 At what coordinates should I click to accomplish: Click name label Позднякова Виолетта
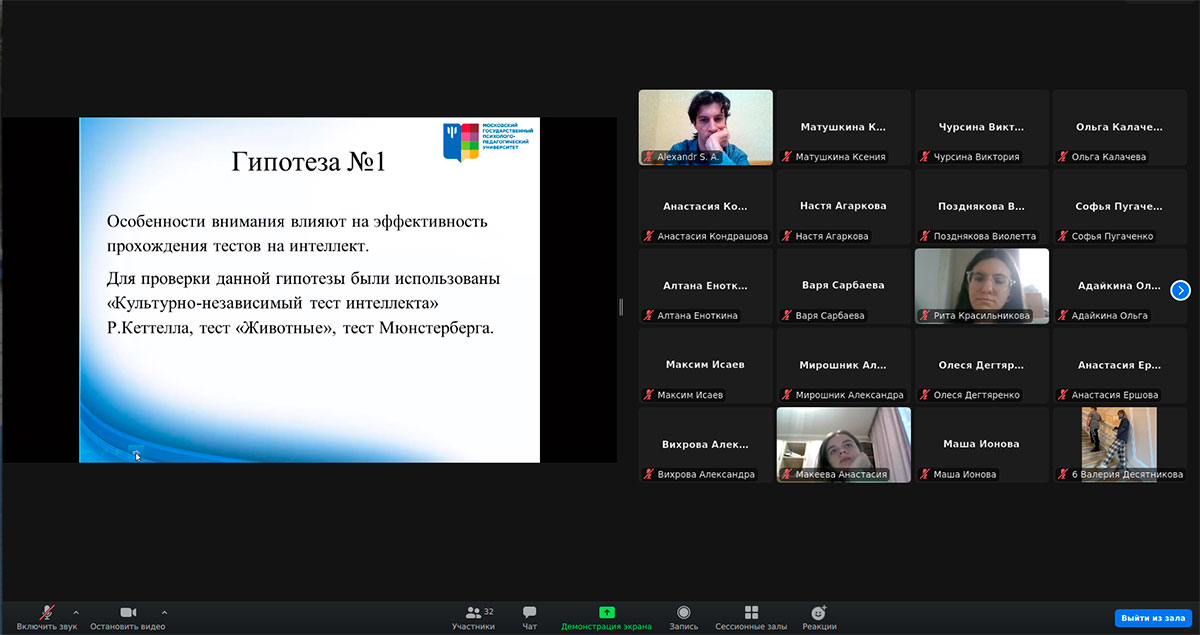point(984,236)
